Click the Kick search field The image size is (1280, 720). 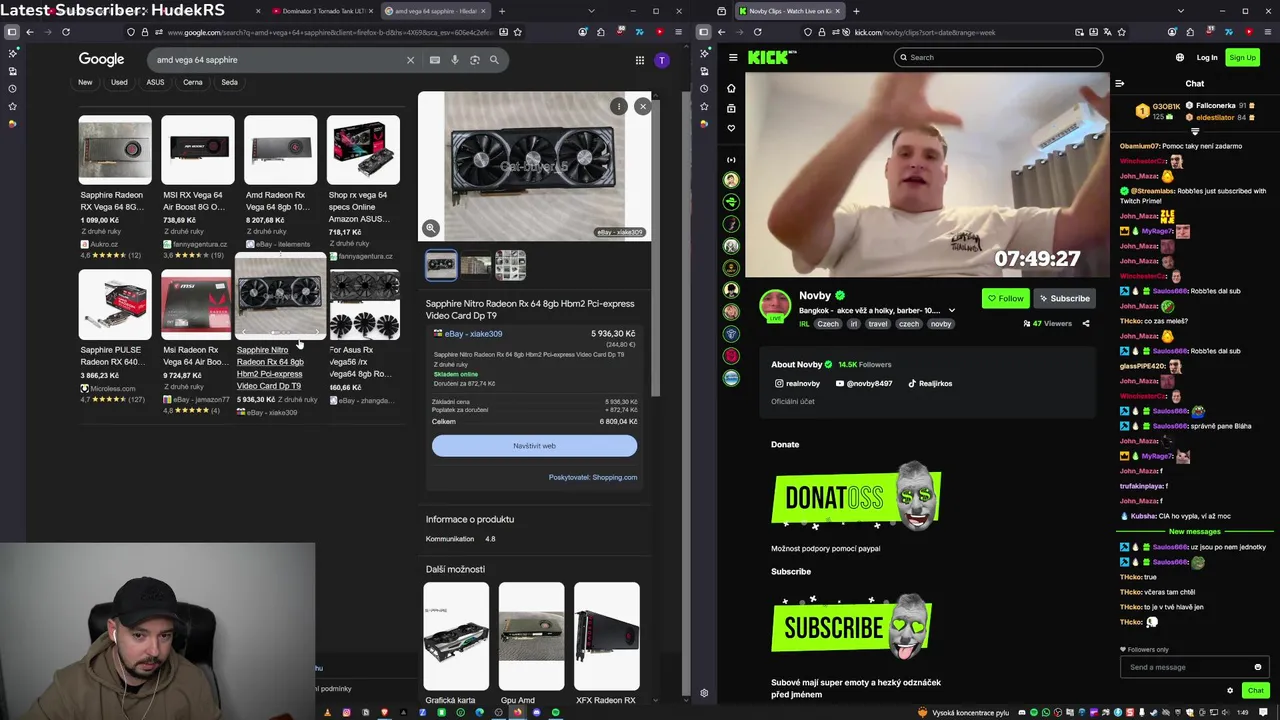coord(998,58)
